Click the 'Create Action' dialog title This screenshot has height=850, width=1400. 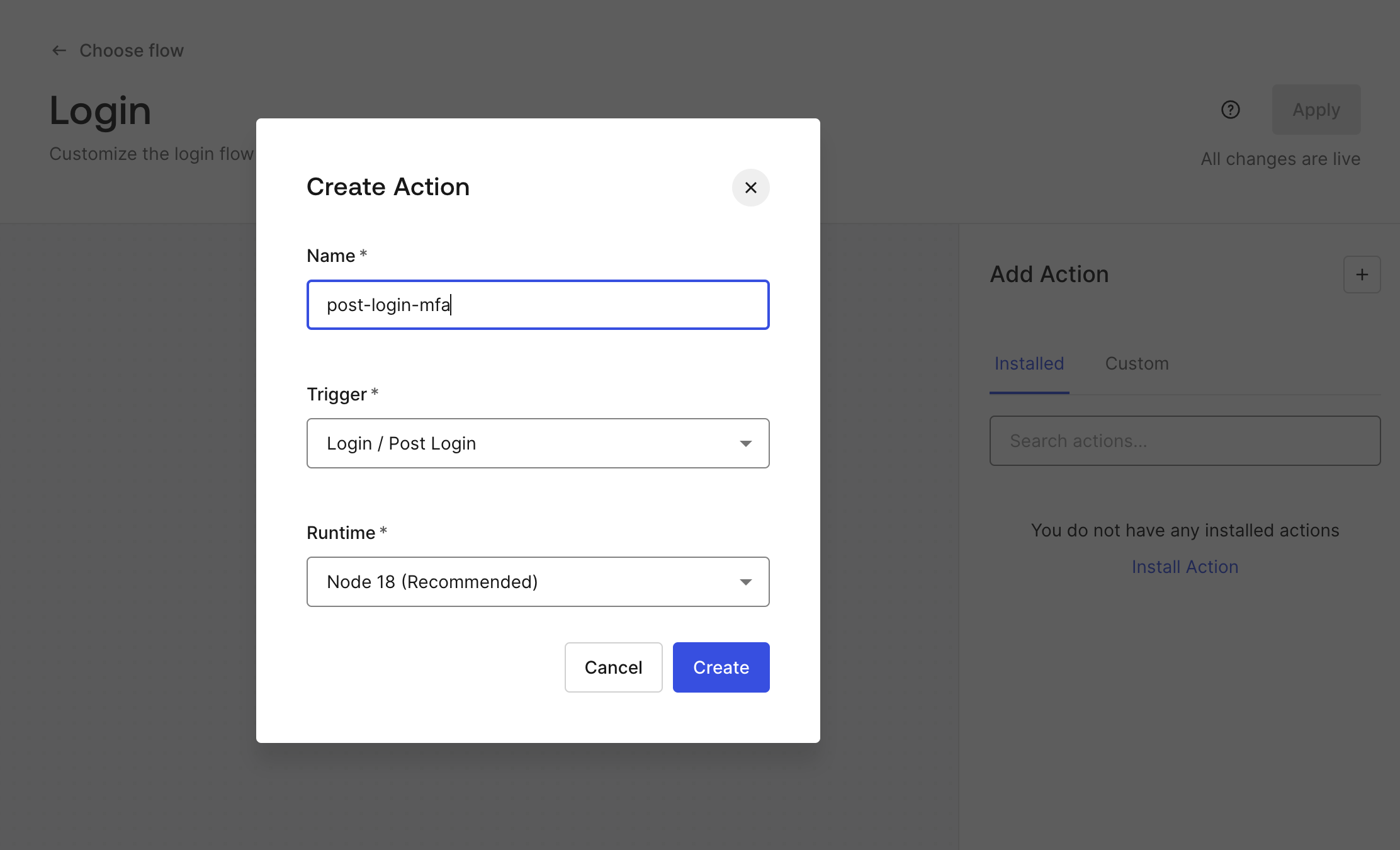tap(388, 187)
